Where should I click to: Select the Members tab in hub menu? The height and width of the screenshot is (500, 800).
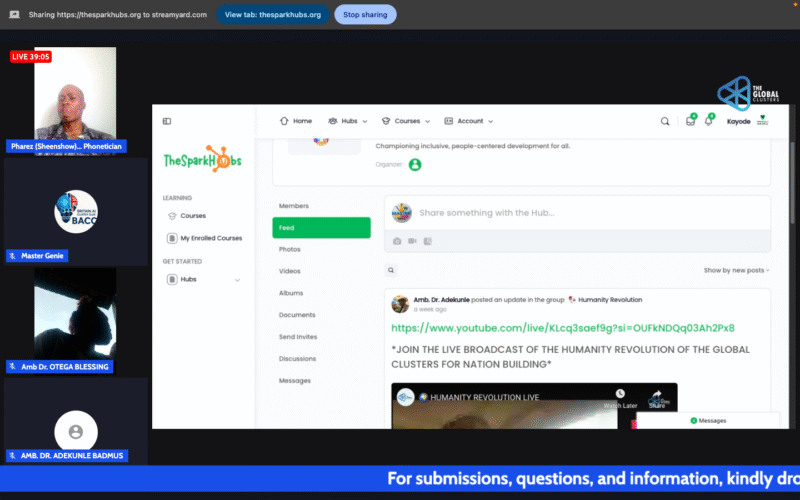click(x=294, y=206)
